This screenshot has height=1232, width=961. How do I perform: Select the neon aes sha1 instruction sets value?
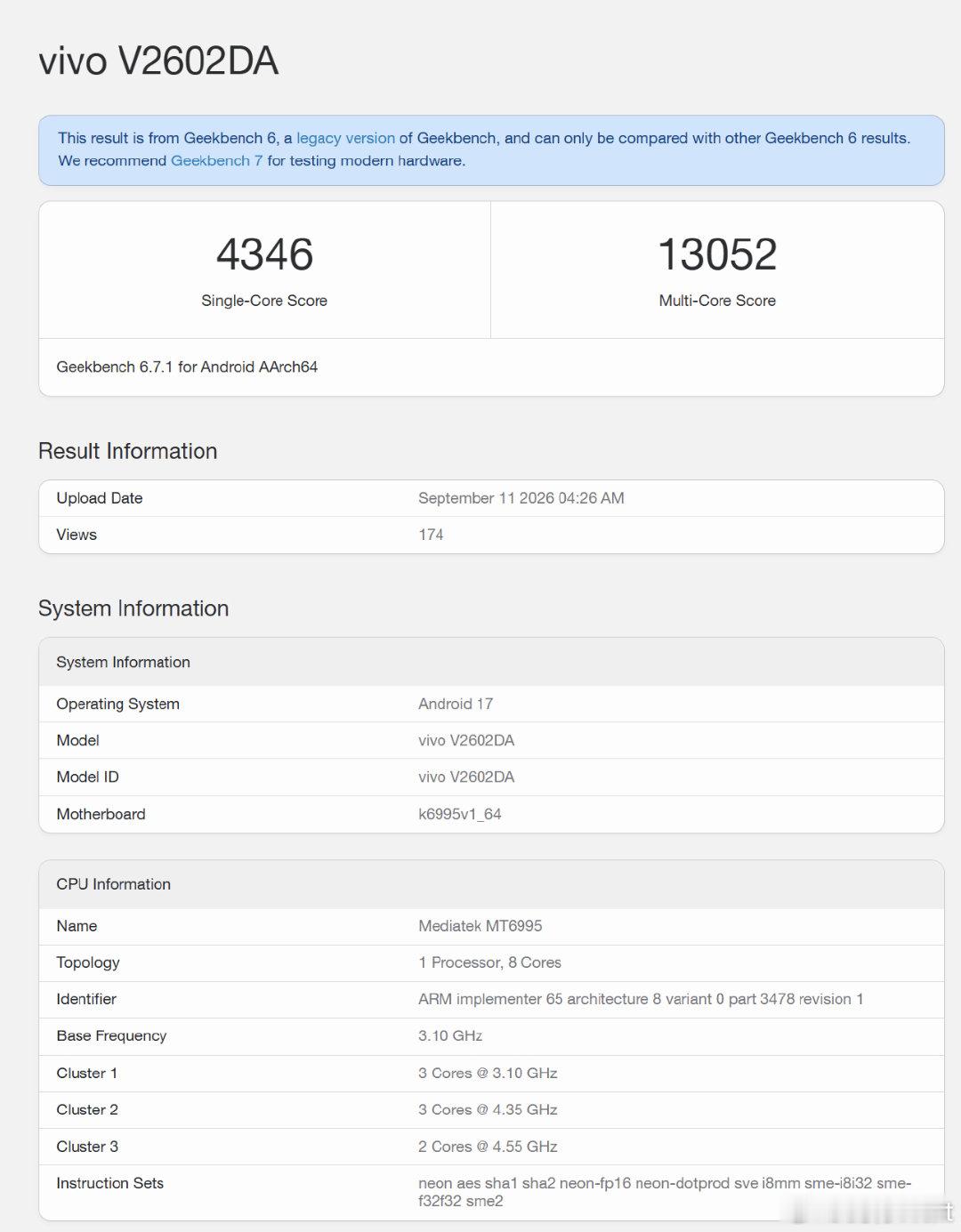665,1192
